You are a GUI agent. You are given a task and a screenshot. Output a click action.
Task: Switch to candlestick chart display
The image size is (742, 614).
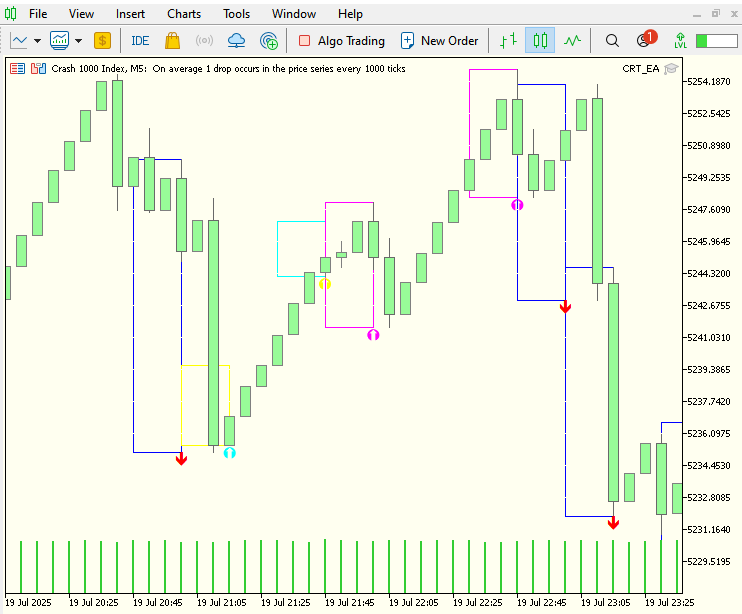[540, 41]
